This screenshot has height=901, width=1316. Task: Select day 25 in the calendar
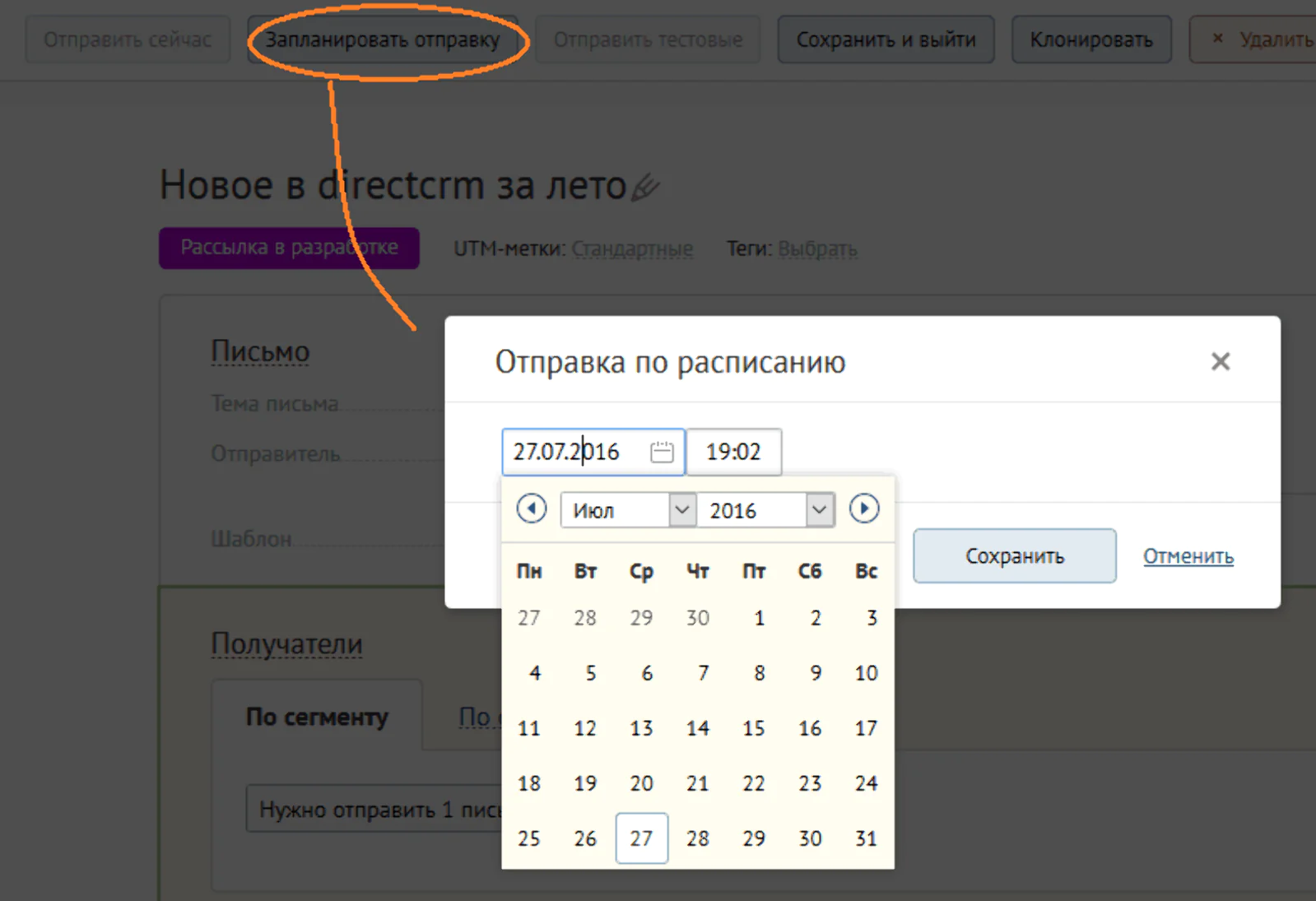(x=529, y=838)
